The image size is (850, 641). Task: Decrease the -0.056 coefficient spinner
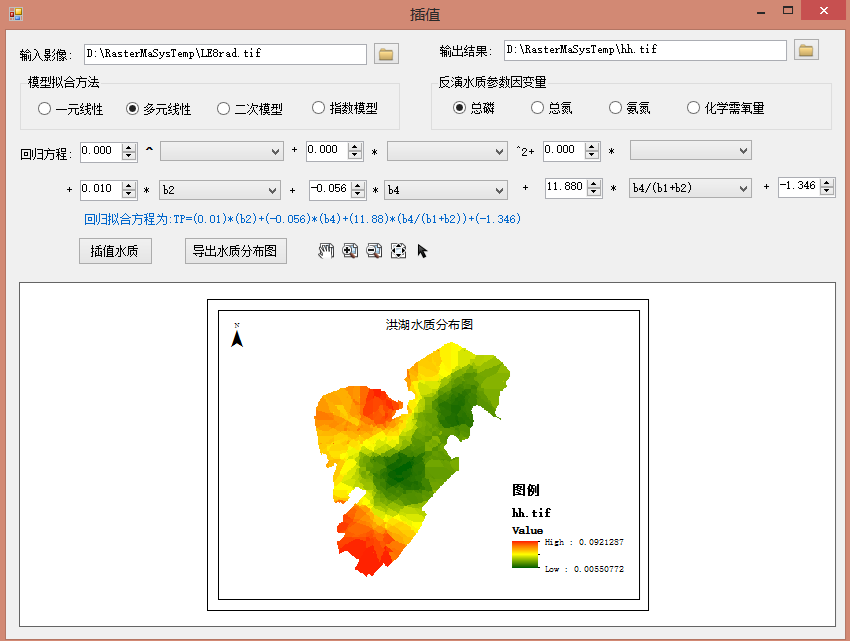tap(358, 194)
